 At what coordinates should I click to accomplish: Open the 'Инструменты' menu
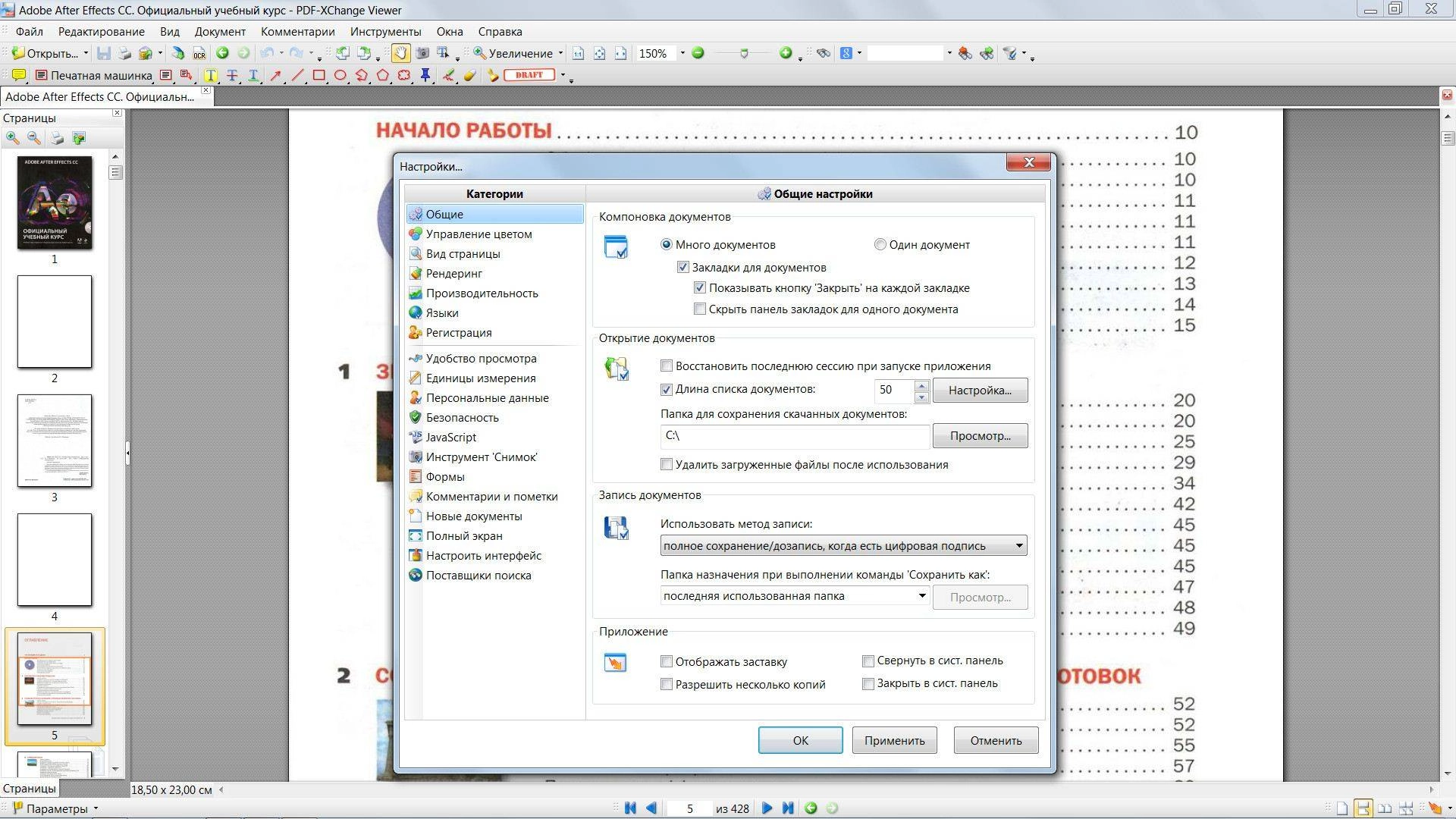coord(385,32)
